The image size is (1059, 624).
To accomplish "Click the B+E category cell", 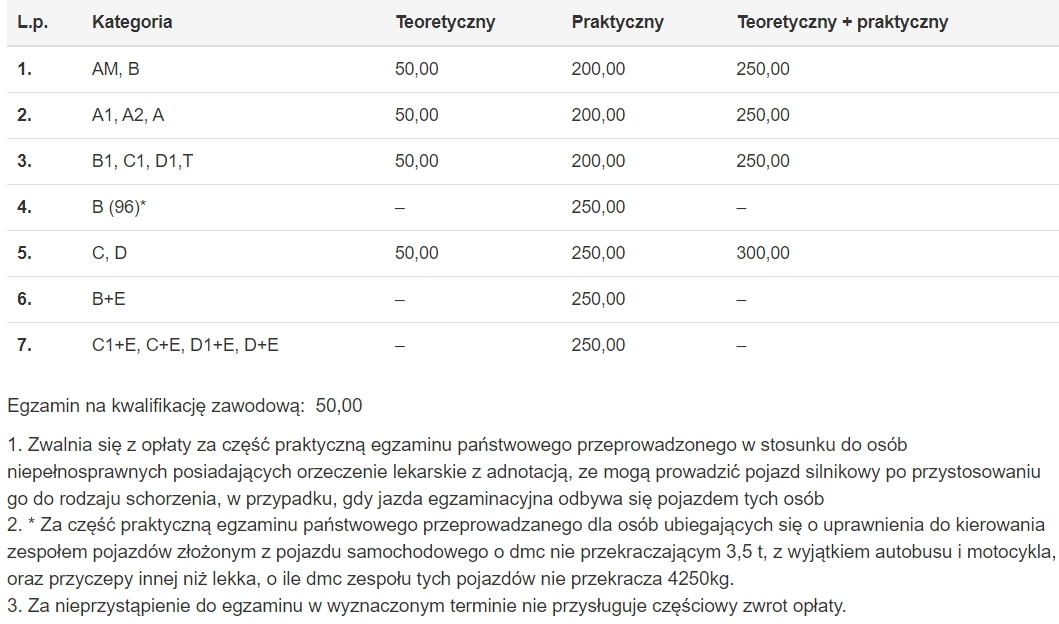I will click(109, 298).
